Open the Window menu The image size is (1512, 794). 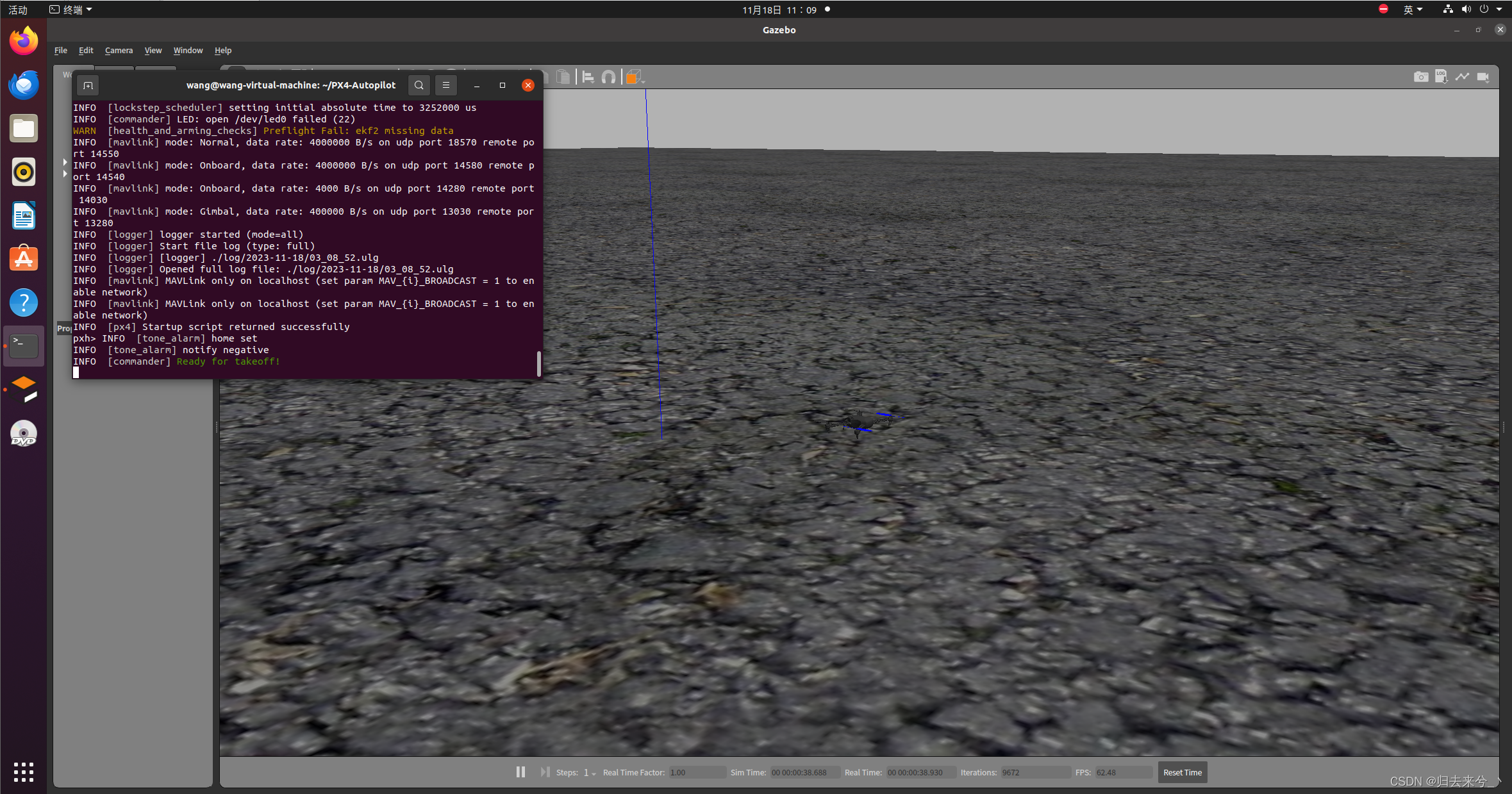pos(187,50)
